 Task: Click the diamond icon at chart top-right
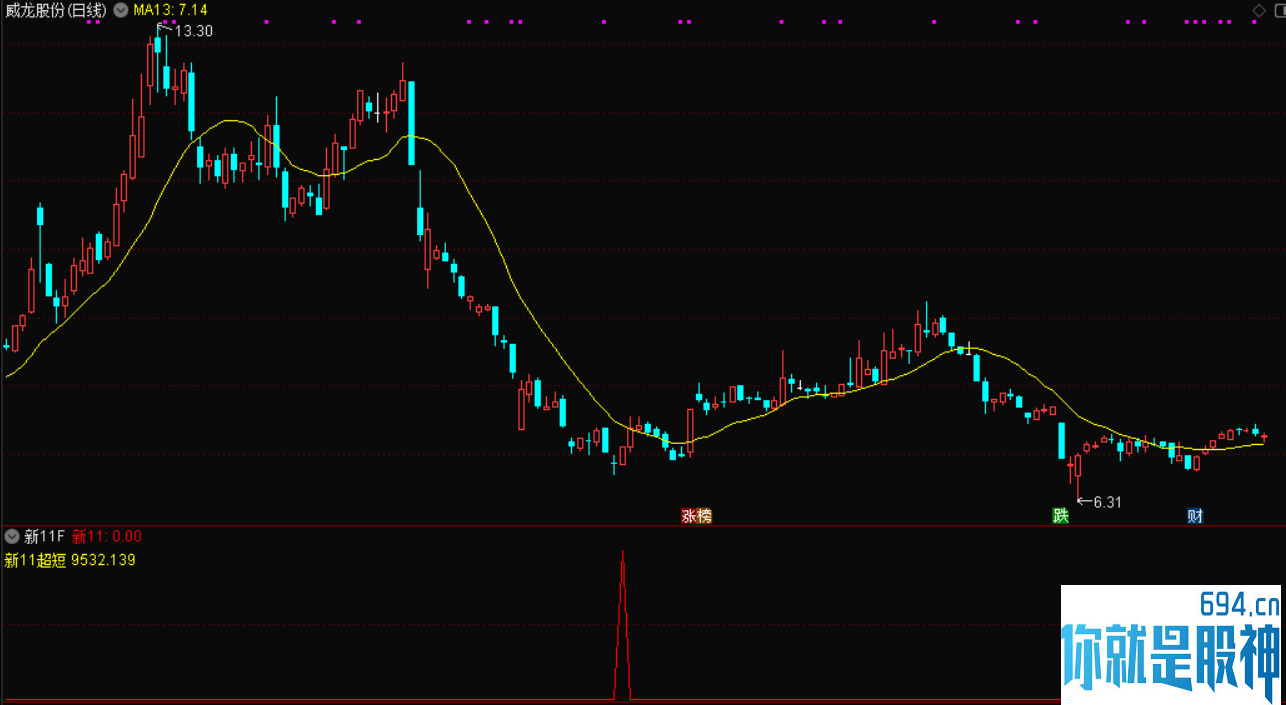tap(1259, 10)
